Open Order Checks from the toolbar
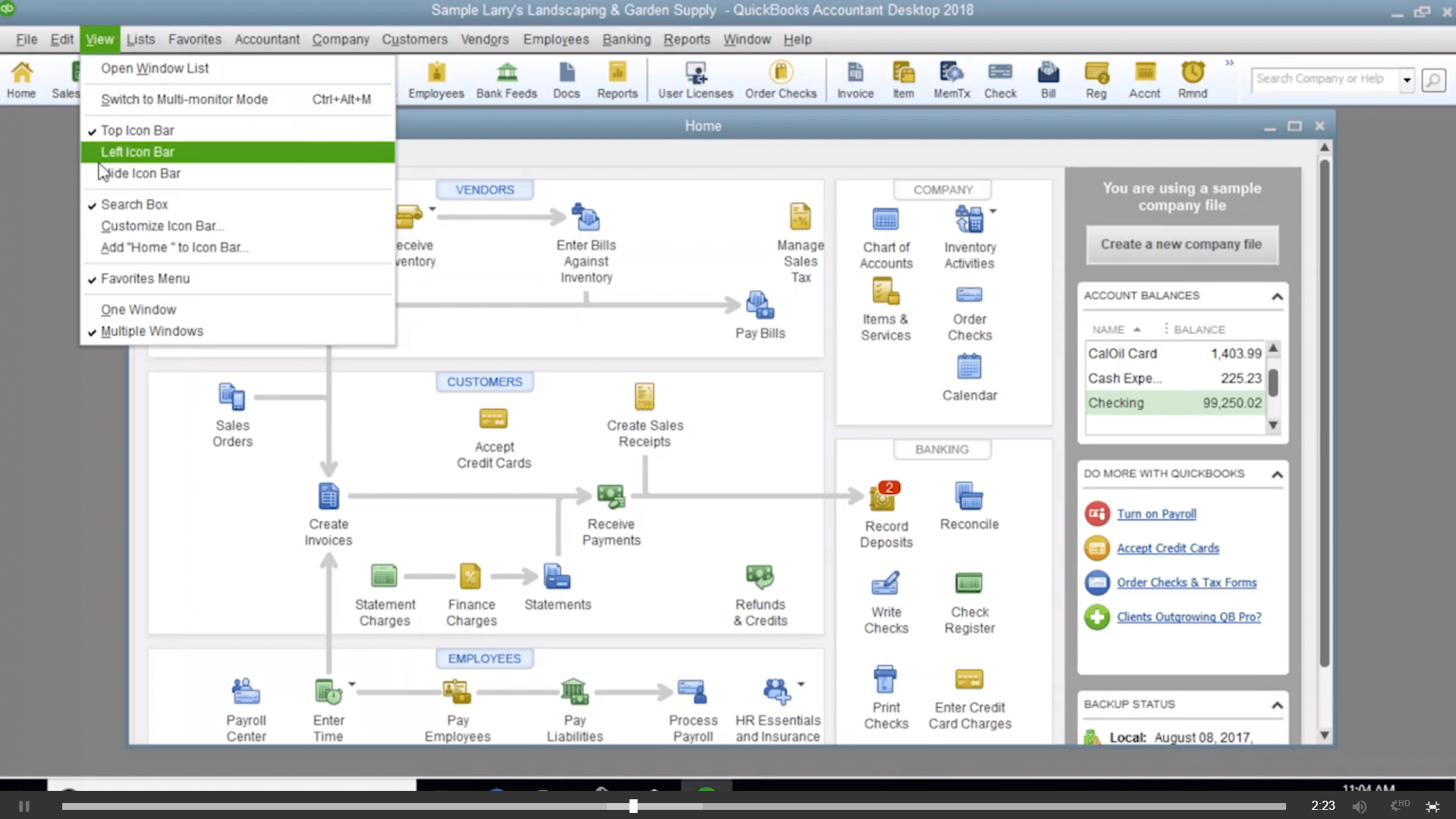This screenshot has width=1456, height=819. tap(780, 79)
